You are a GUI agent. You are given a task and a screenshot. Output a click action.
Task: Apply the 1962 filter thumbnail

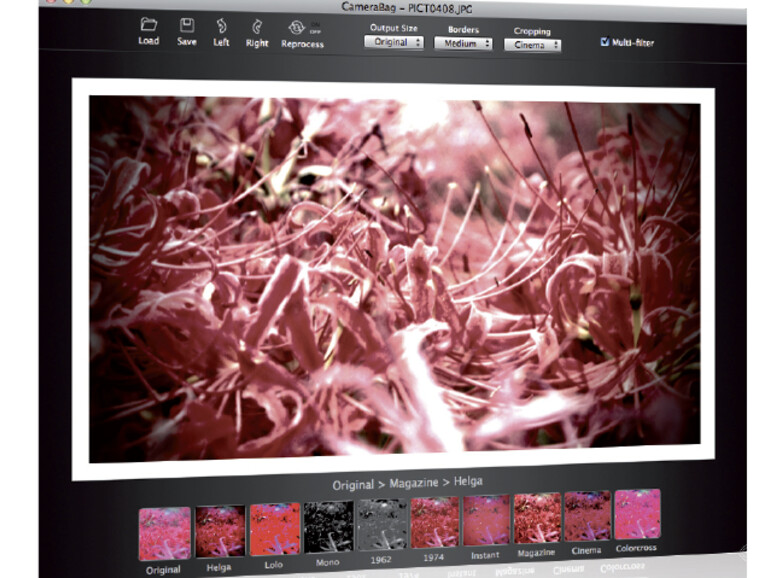382,525
